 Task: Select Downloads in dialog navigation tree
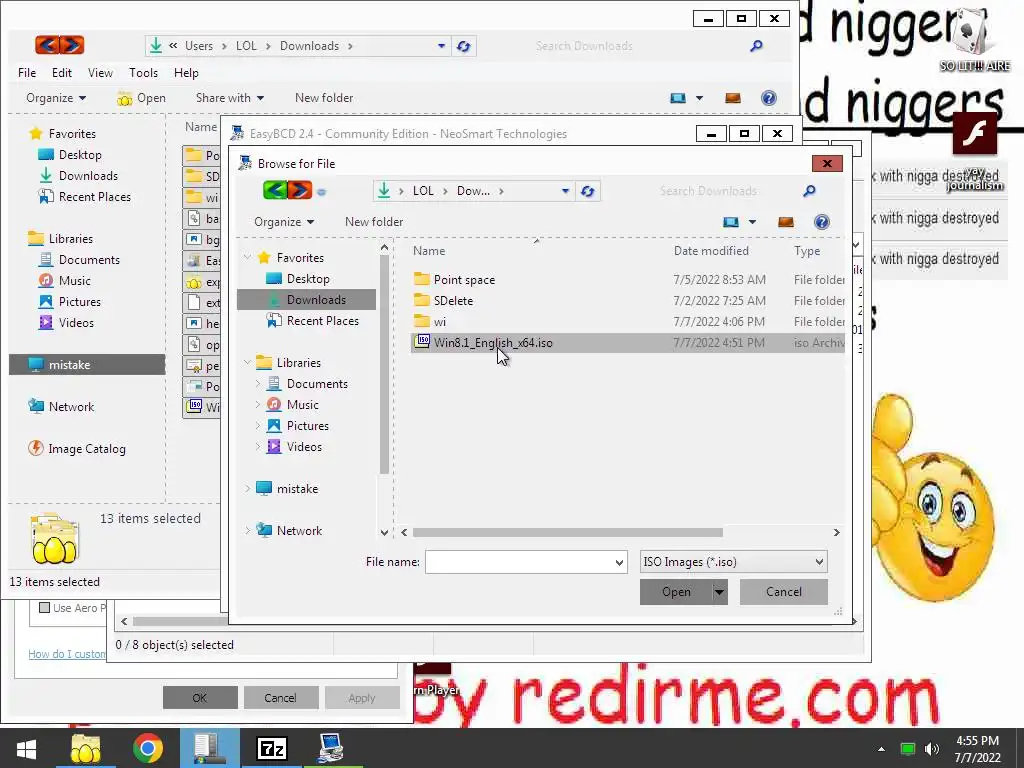[x=316, y=300]
